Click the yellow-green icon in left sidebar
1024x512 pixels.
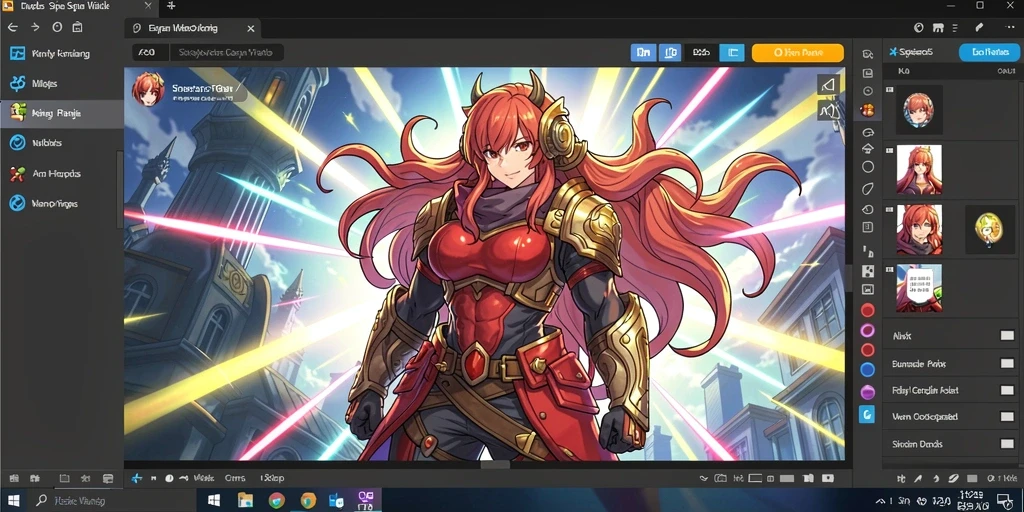coord(17,113)
